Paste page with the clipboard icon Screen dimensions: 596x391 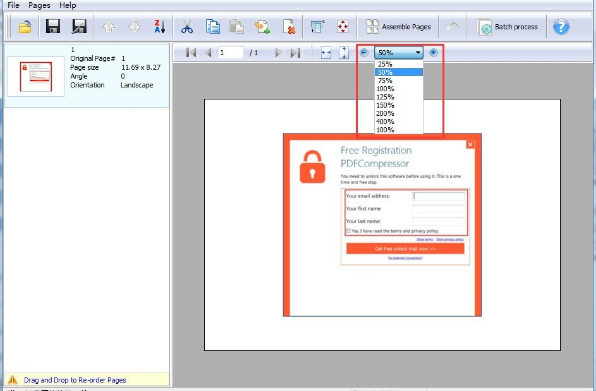point(236,27)
